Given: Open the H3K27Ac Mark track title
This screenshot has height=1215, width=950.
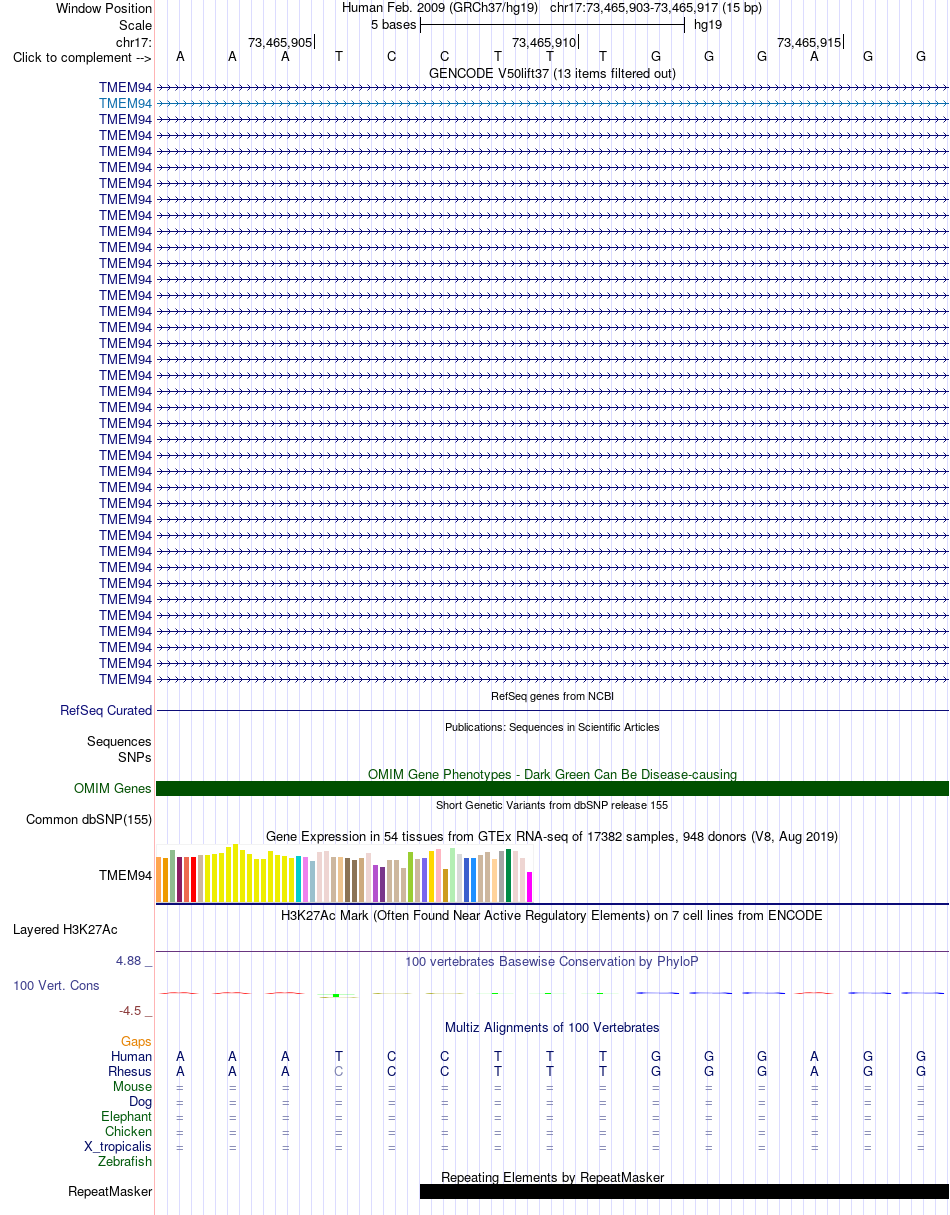Looking at the screenshot, I should (x=552, y=915).
